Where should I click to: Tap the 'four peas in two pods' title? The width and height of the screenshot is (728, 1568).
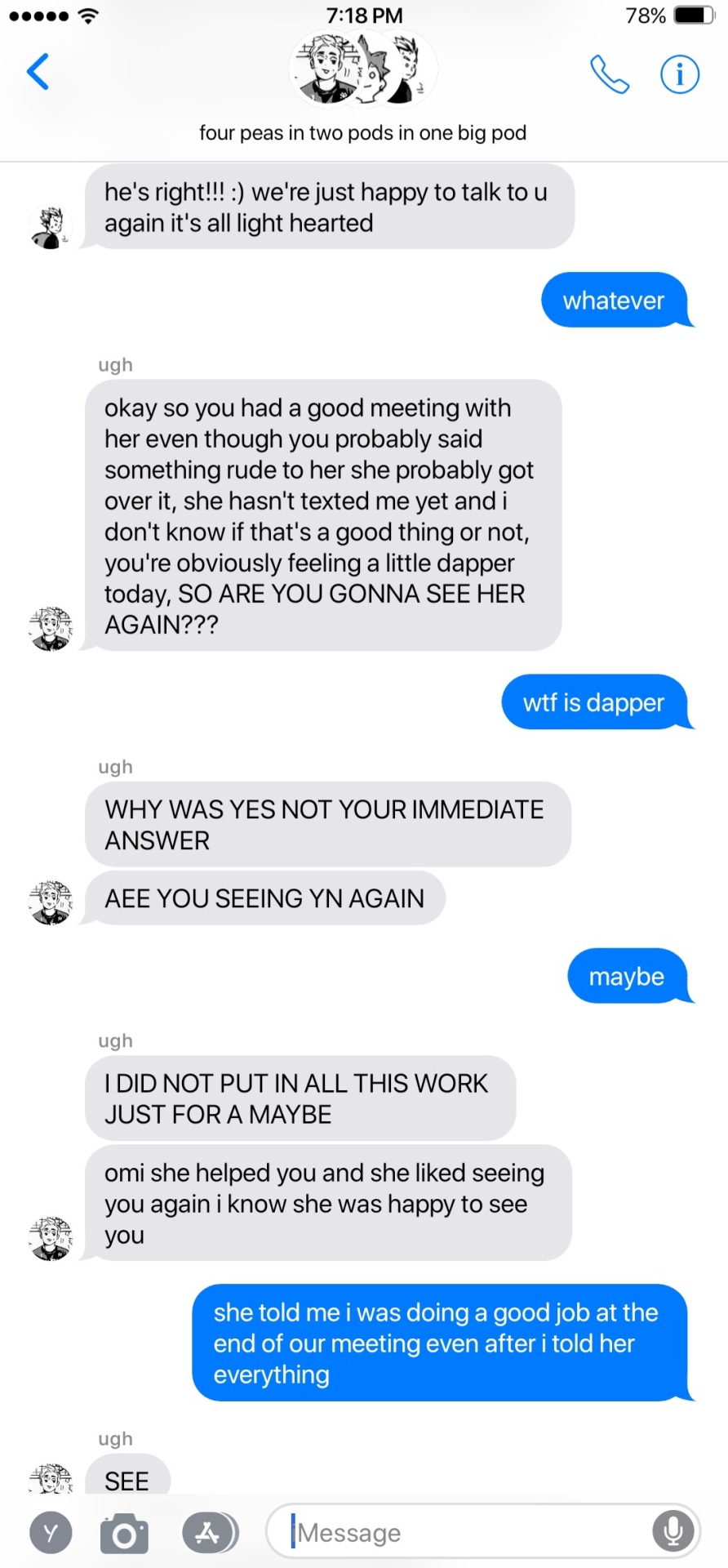coord(363,132)
